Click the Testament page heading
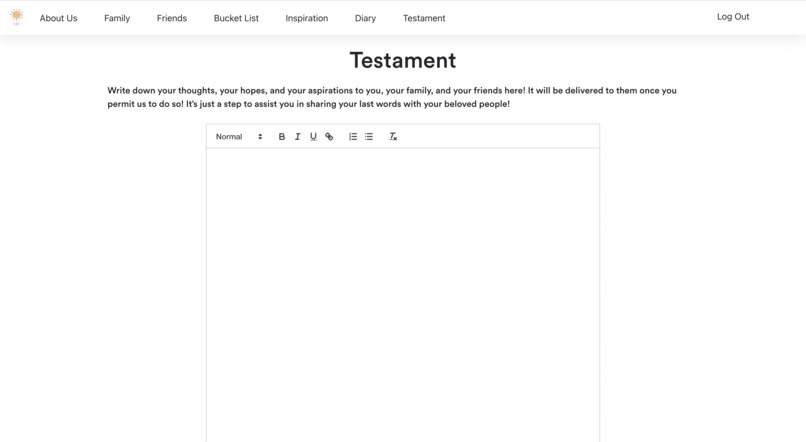 [x=403, y=60]
